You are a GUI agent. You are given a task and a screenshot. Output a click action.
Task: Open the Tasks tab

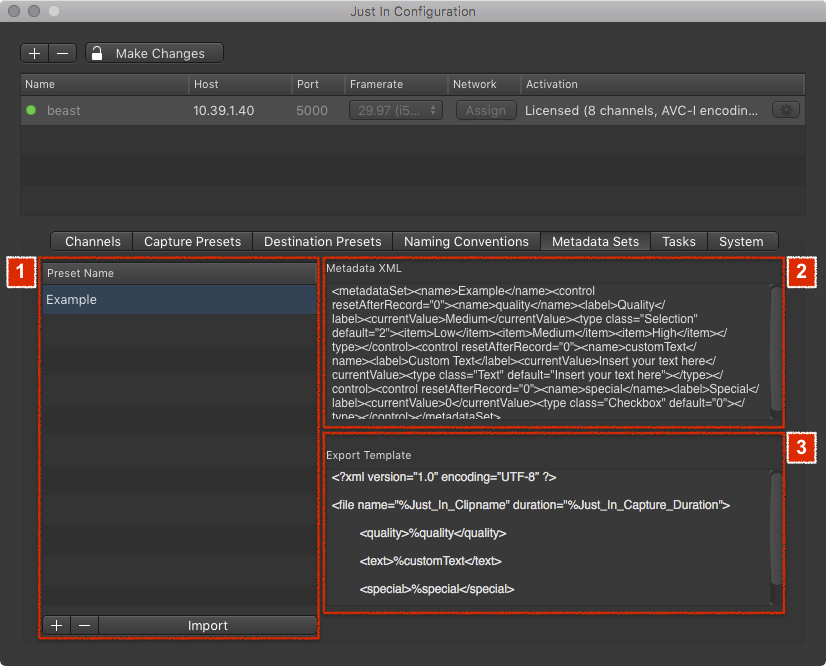(678, 241)
